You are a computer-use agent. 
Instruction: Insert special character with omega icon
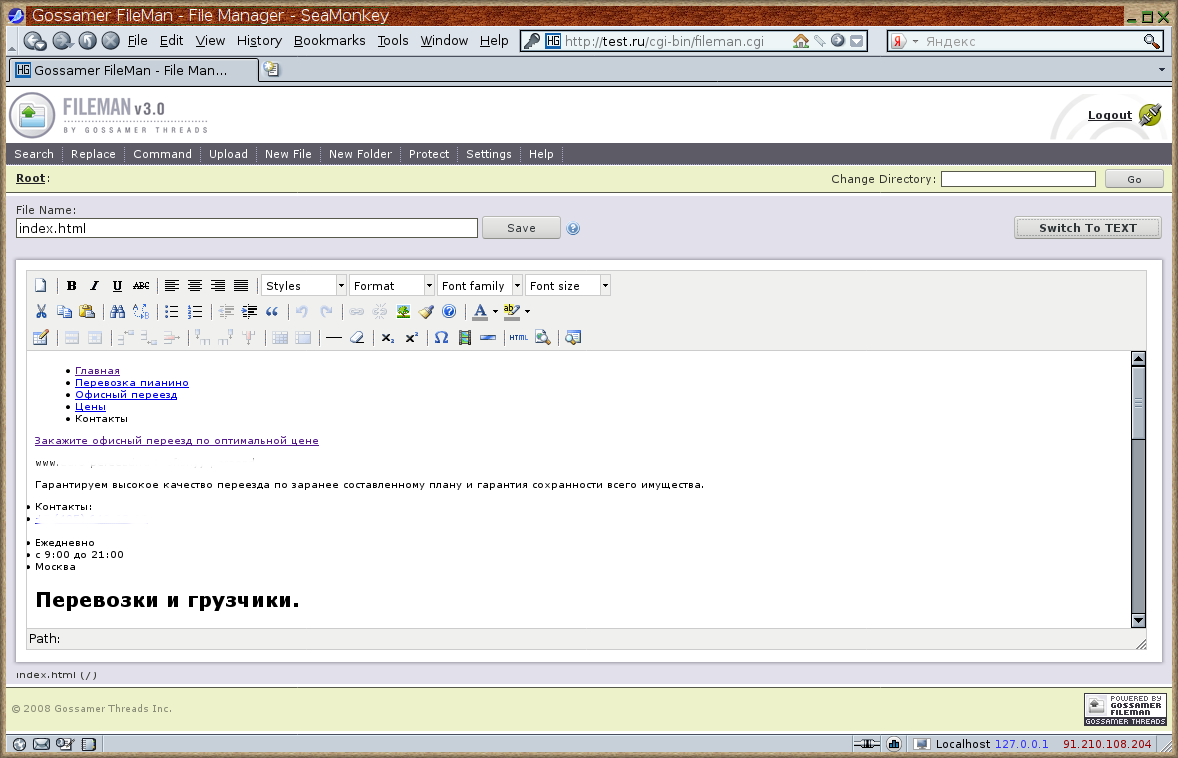[x=441, y=338]
